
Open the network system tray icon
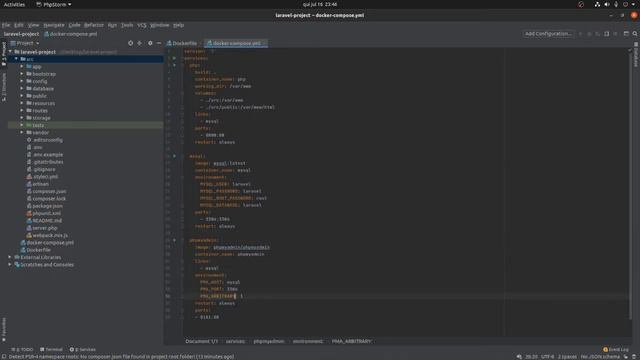597,4
